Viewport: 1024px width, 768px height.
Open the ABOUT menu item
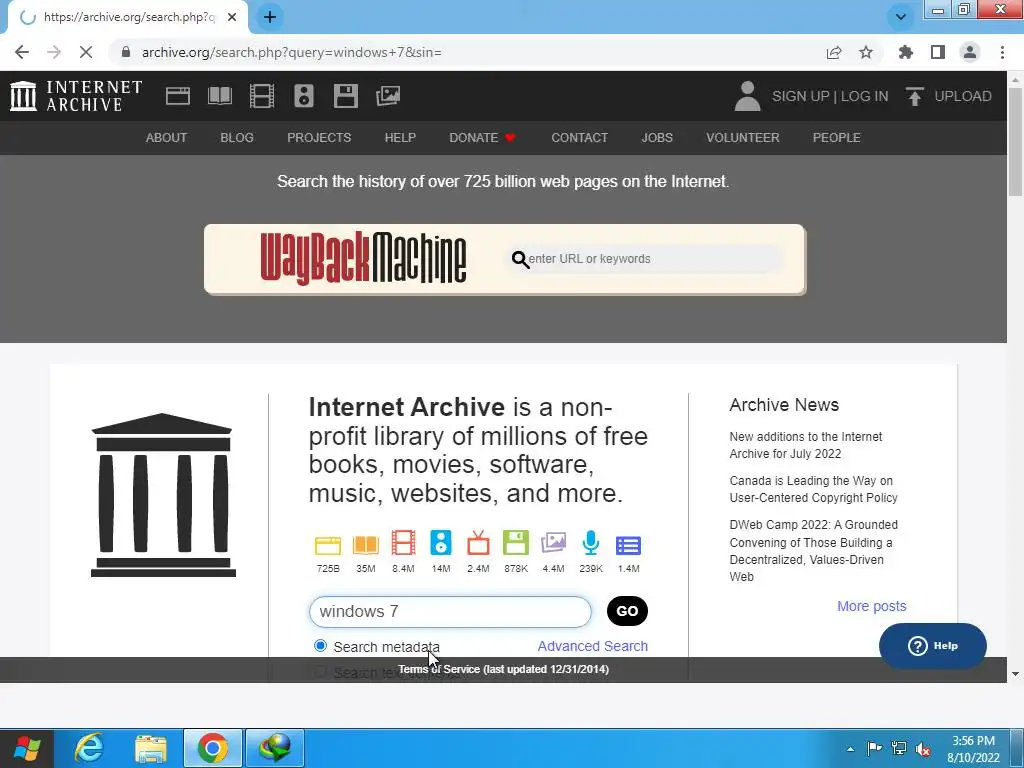tap(167, 138)
